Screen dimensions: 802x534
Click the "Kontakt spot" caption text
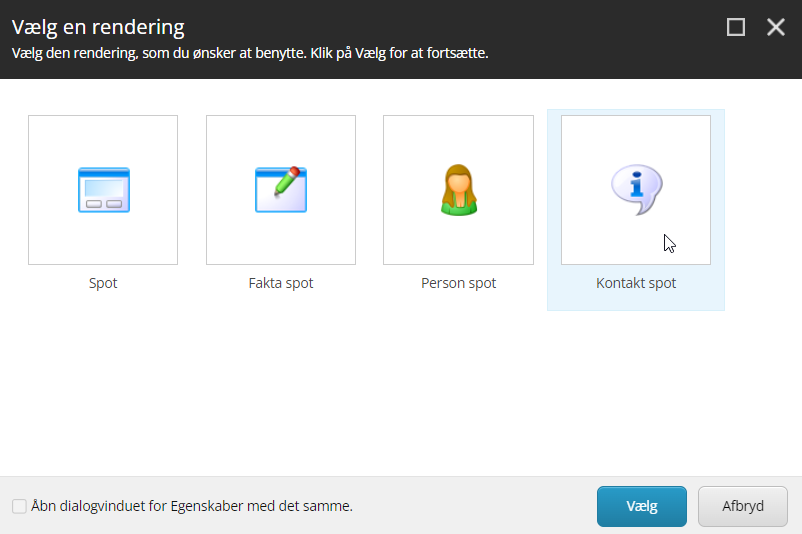tap(636, 283)
